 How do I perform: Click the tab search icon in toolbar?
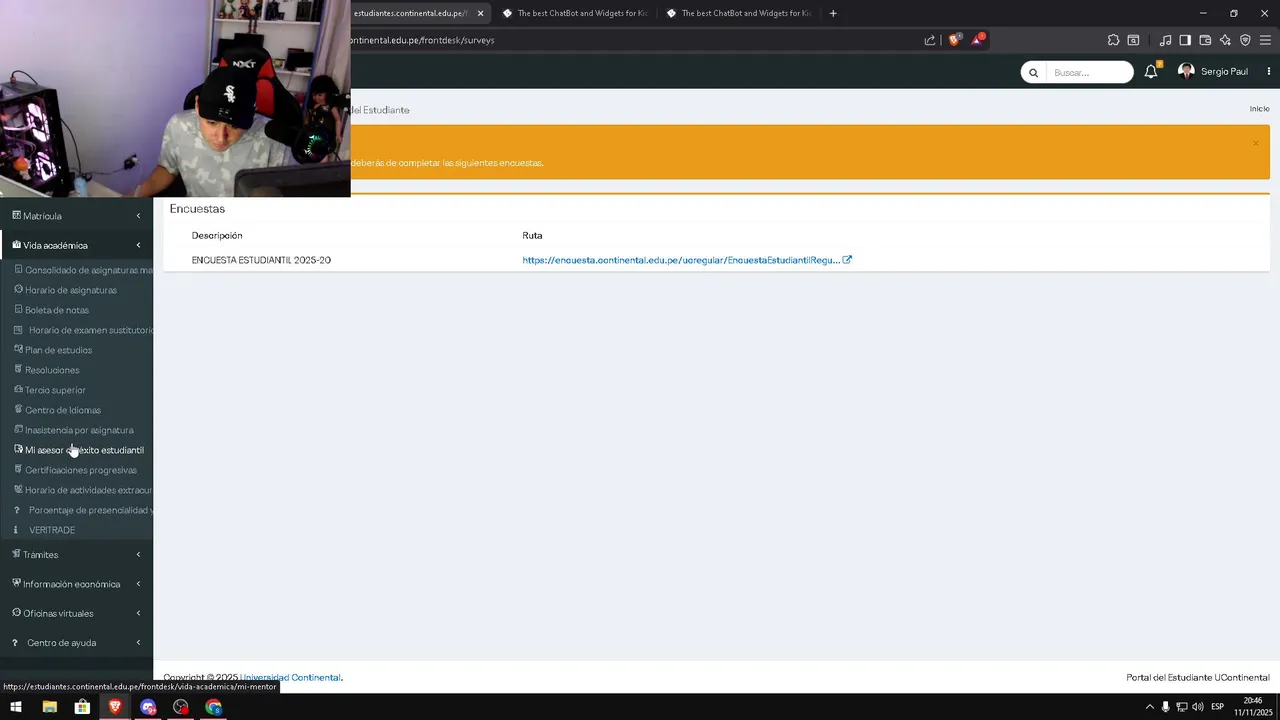tap(1133, 40)
